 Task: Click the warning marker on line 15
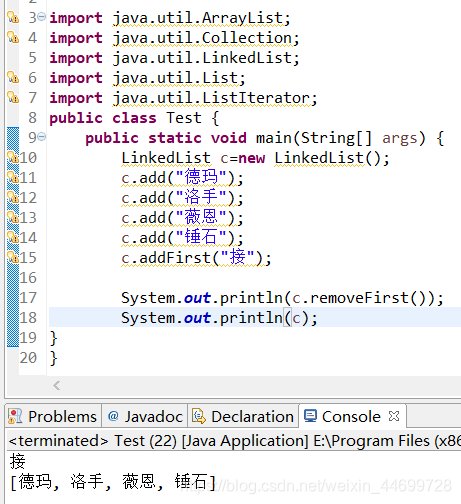point(13,258)
